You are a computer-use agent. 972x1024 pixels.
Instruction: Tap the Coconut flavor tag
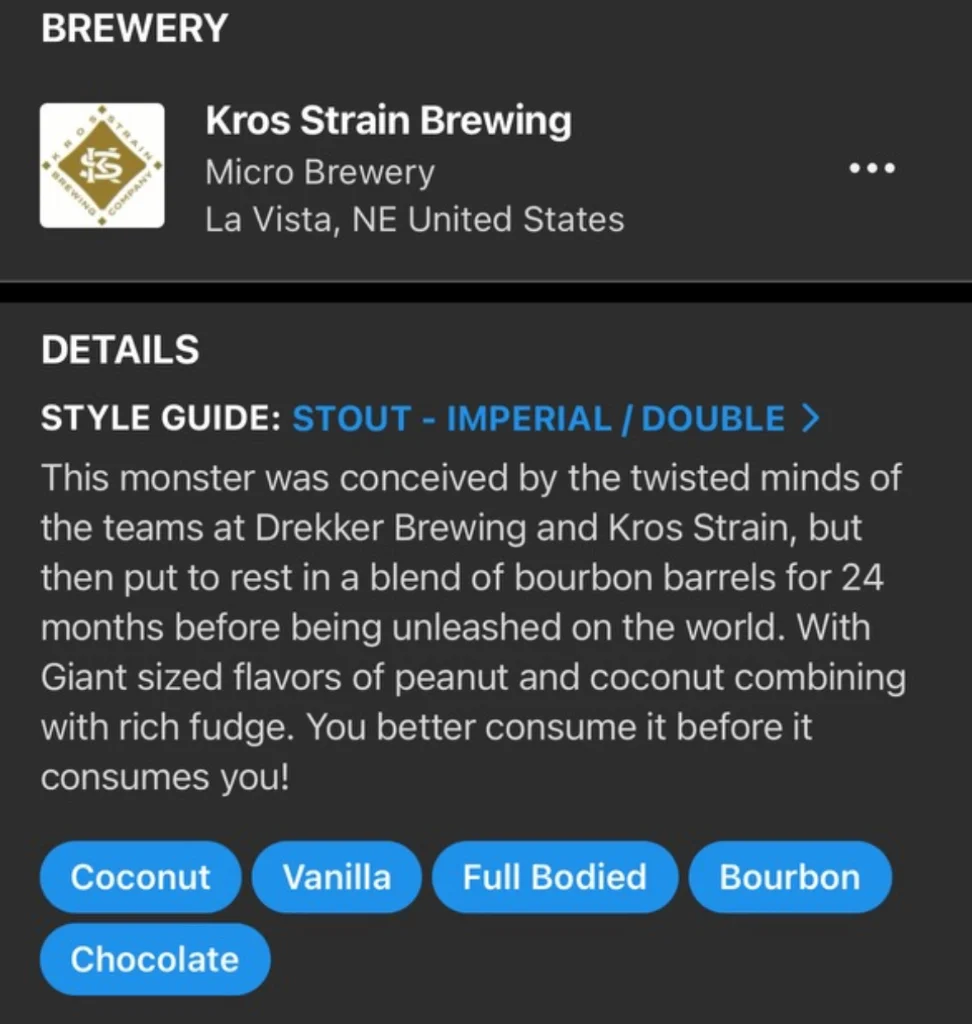(140, 877)
